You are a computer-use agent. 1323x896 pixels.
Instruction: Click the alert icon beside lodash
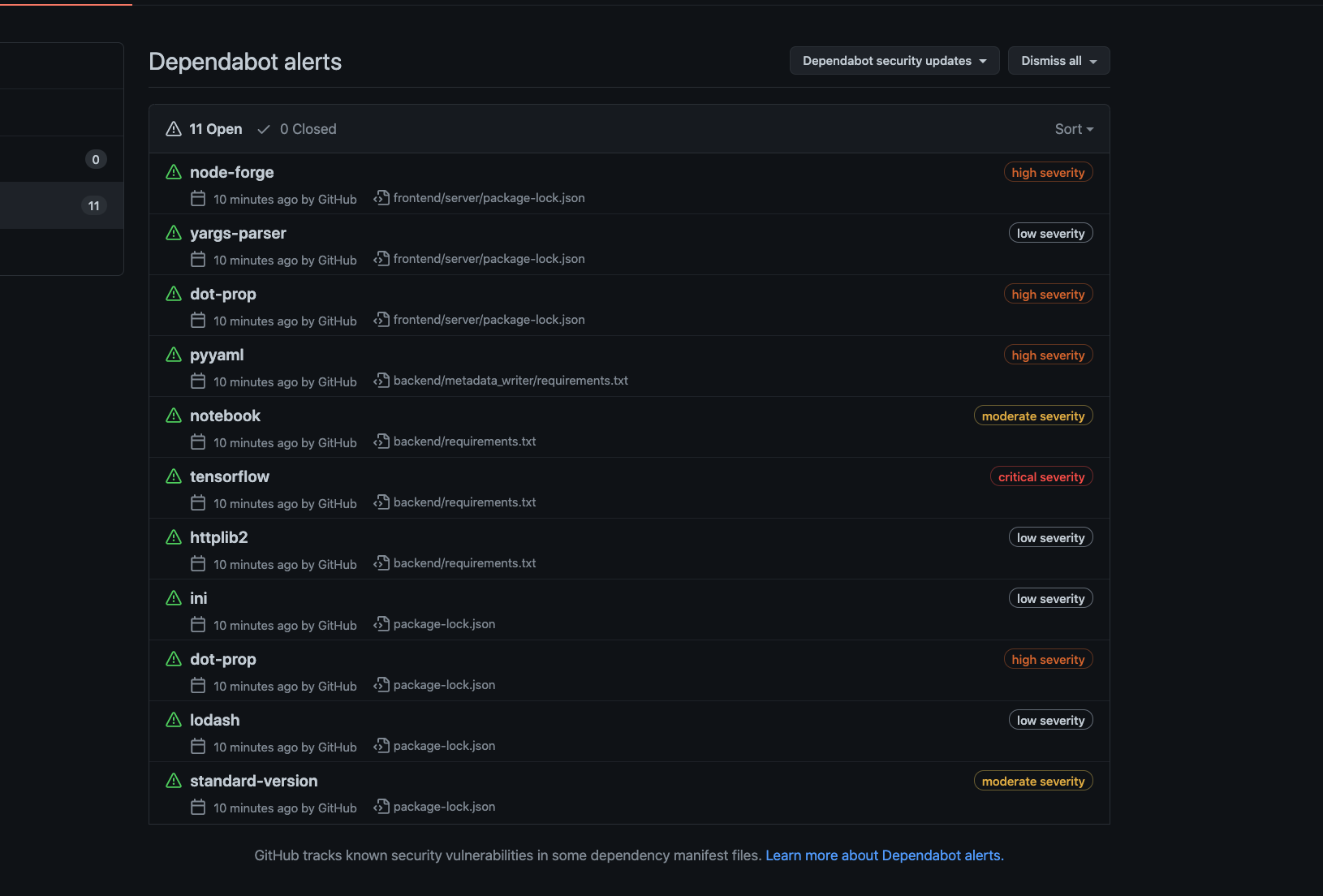click(174, 720)
